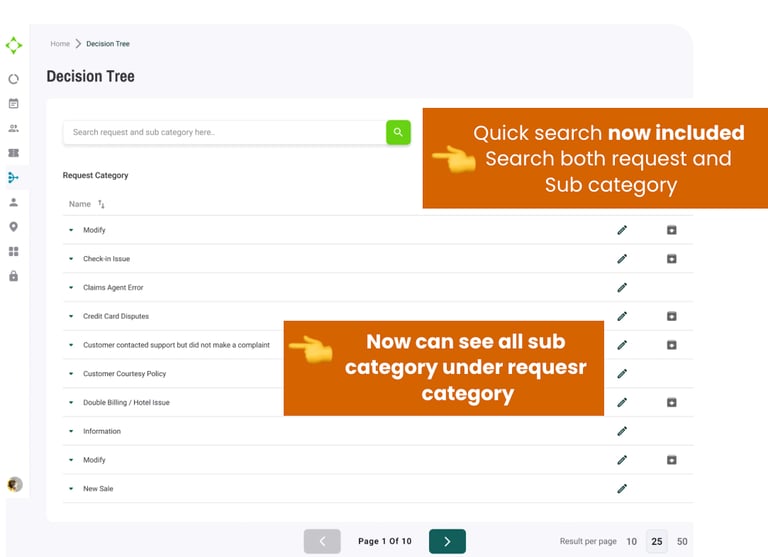Screen dimensions: 768x557
Task: Open the grid apps sidebar icon
Action: coord(13,252)
